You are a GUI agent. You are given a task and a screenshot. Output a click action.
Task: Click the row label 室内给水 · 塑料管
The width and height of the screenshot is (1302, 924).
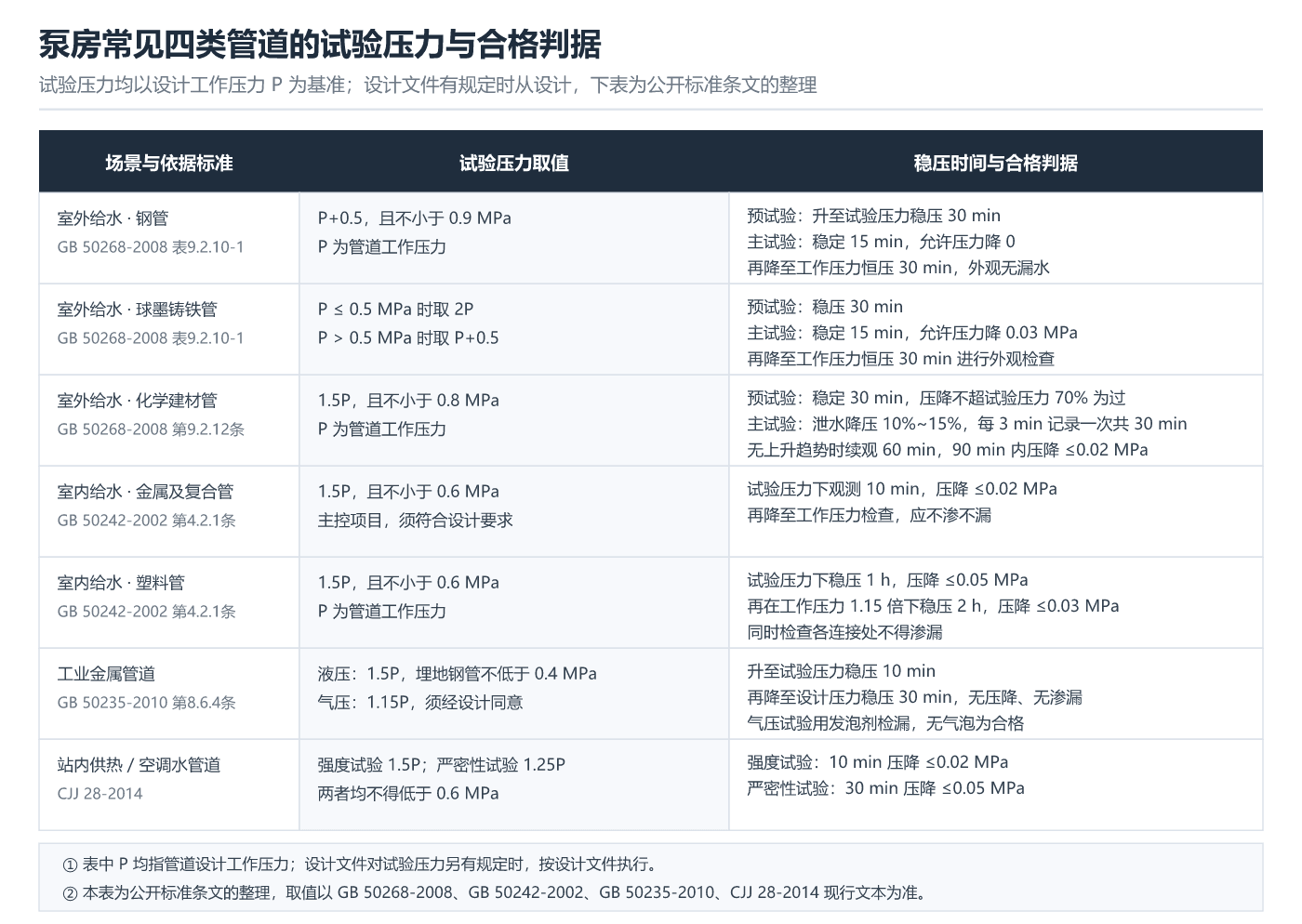coord(121,583)
